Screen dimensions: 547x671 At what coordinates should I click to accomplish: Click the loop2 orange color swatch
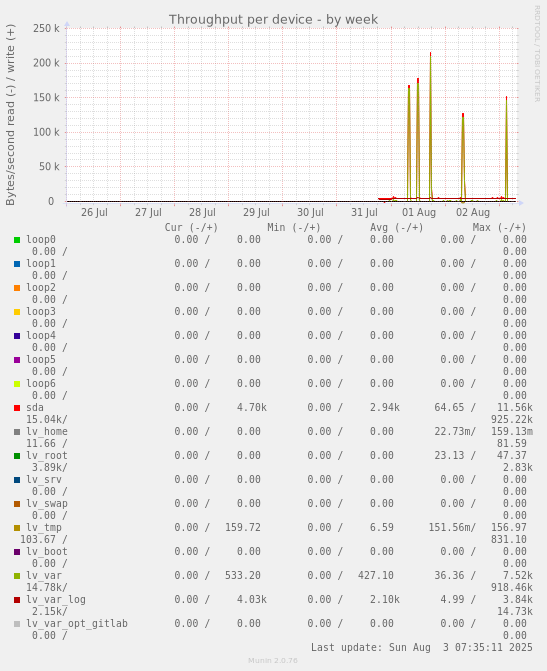tap(17, 288)
